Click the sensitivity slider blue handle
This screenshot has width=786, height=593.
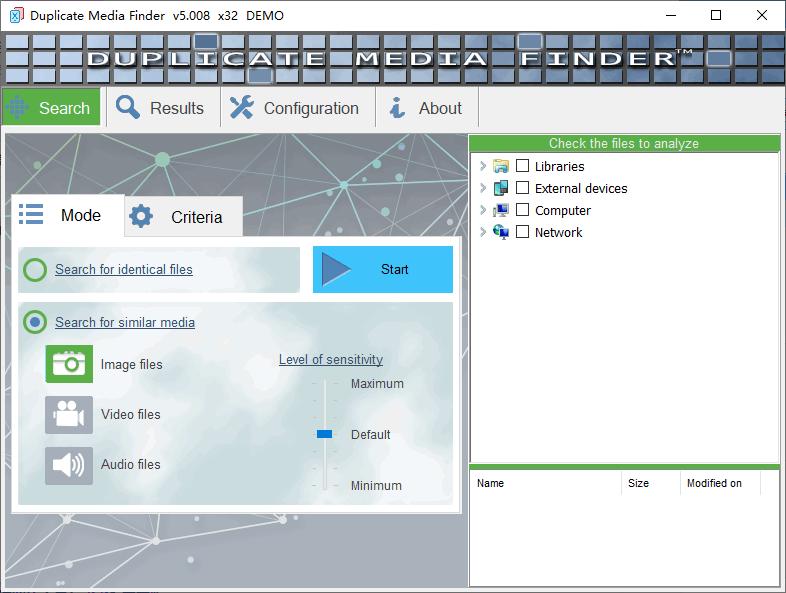pos(324,434)
